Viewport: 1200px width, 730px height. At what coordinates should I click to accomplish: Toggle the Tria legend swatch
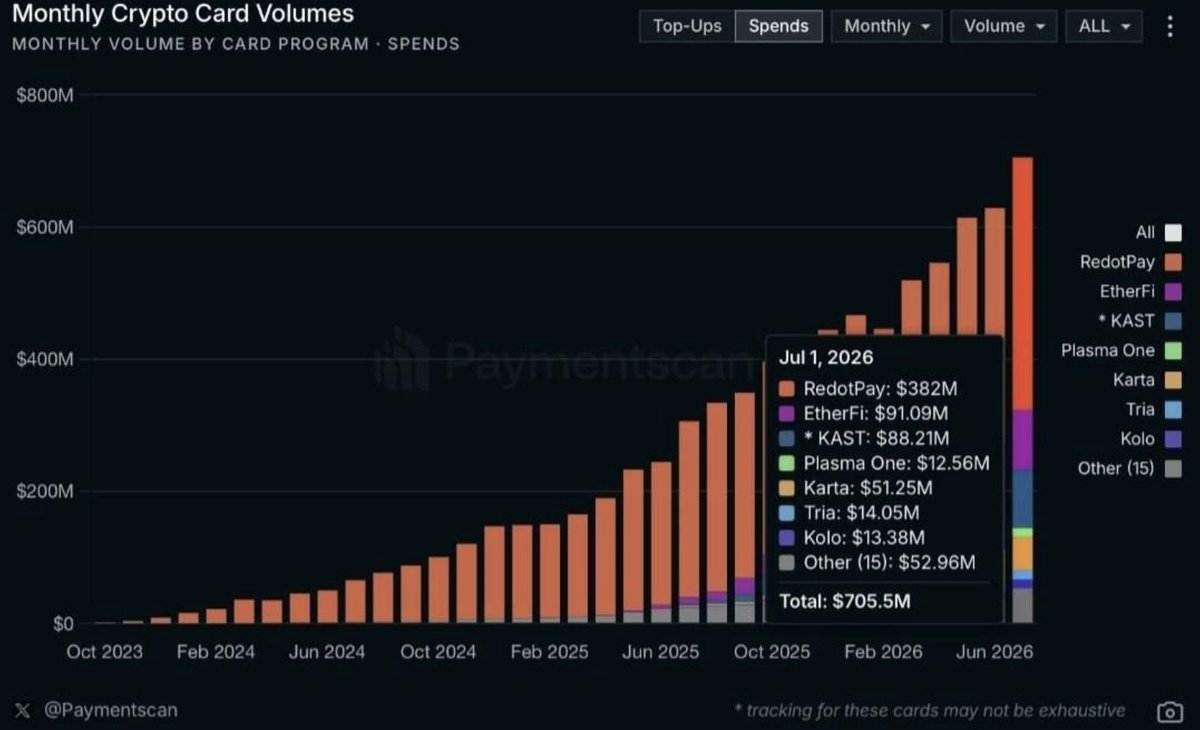click(x=1173, y=409)
